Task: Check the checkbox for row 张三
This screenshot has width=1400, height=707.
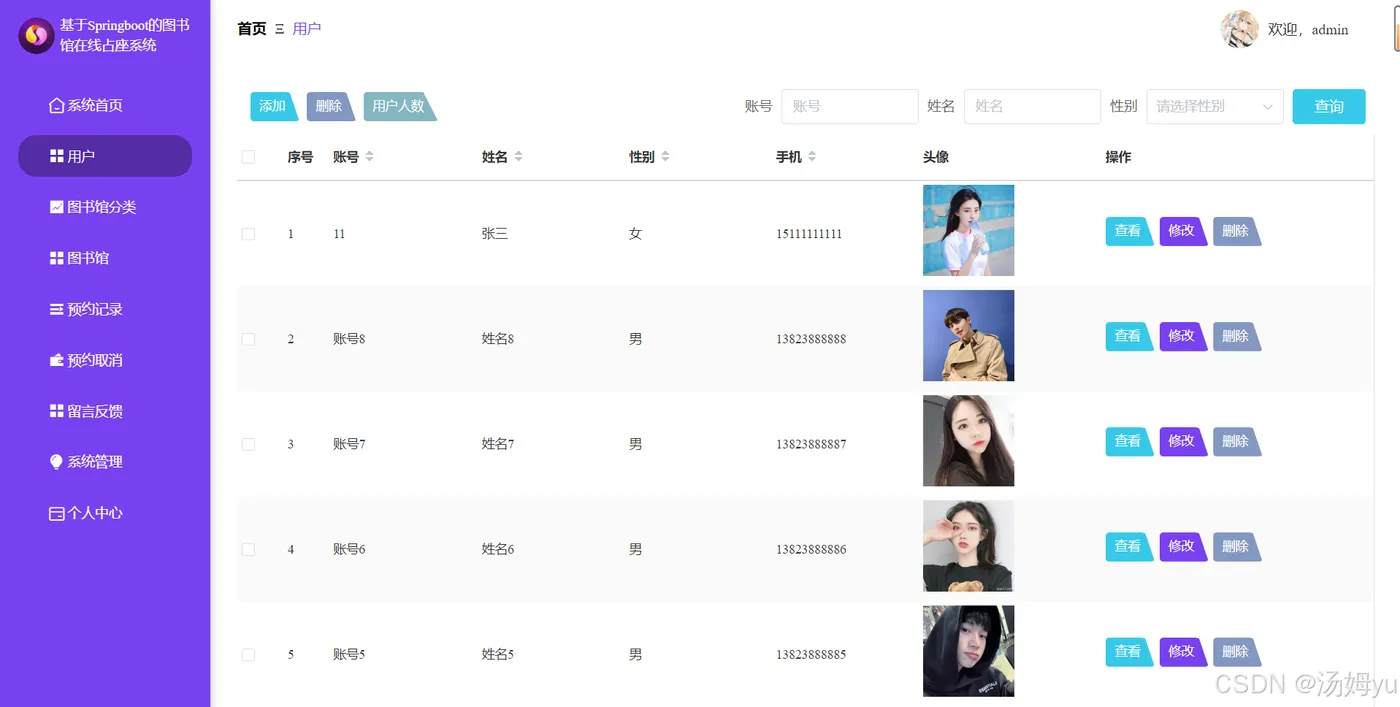Action: [248, 234]
